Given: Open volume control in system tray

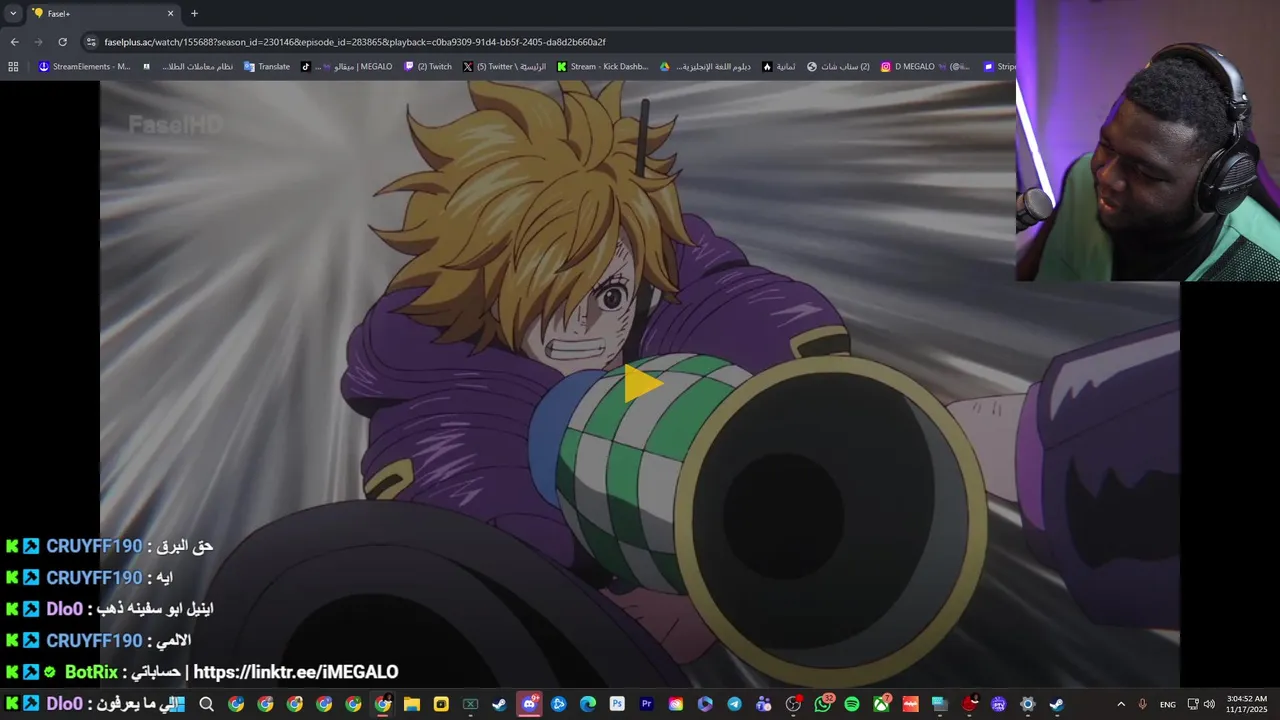Looking at the screenshot, I should pos(1209,704).
